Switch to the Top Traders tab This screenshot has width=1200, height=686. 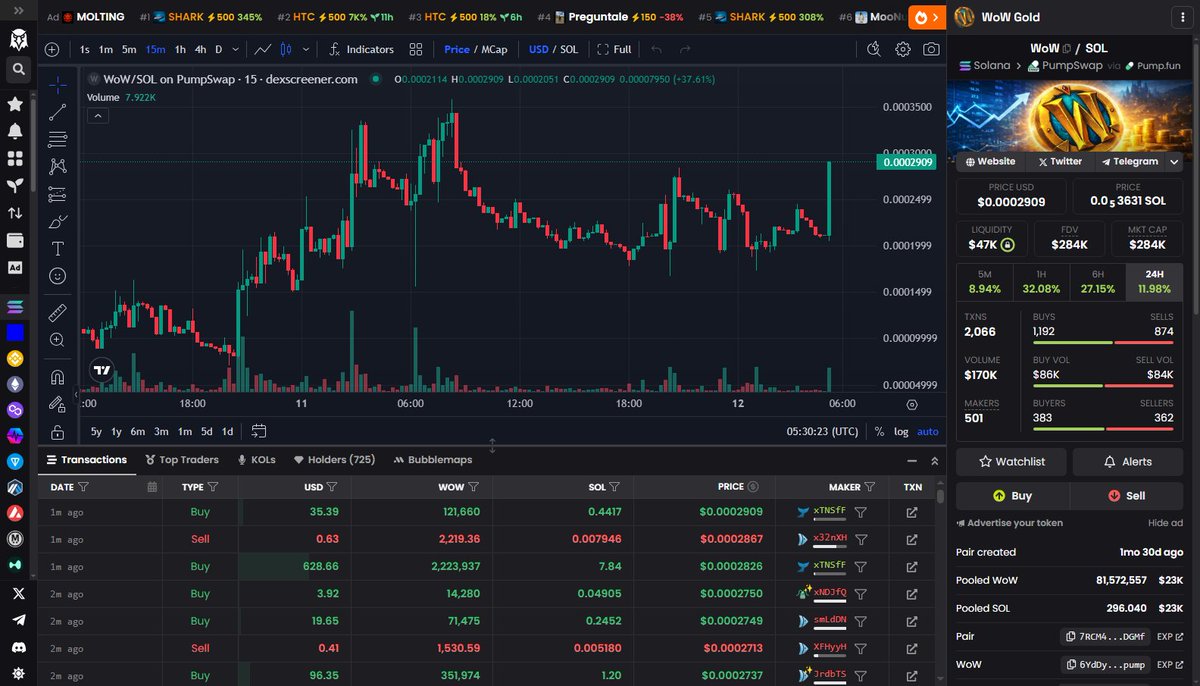click(182, 460)
